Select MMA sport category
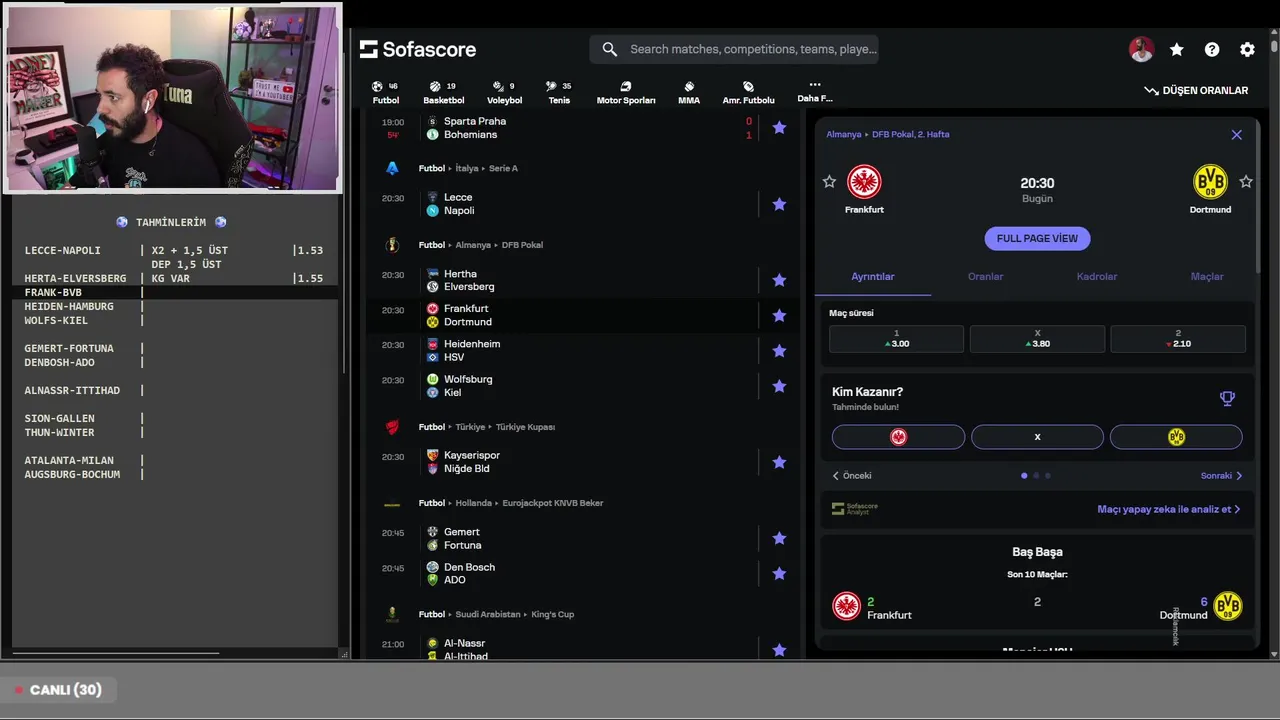Image resolution: width=1280 pixels, height=720 pixels. coord(689,92)
